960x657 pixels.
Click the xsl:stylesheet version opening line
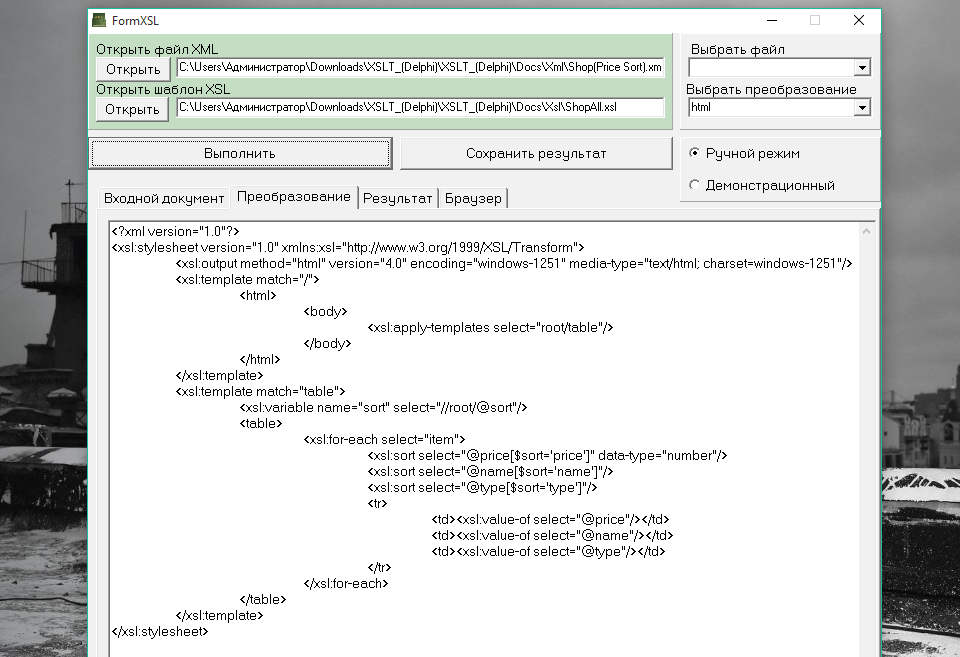348,247
